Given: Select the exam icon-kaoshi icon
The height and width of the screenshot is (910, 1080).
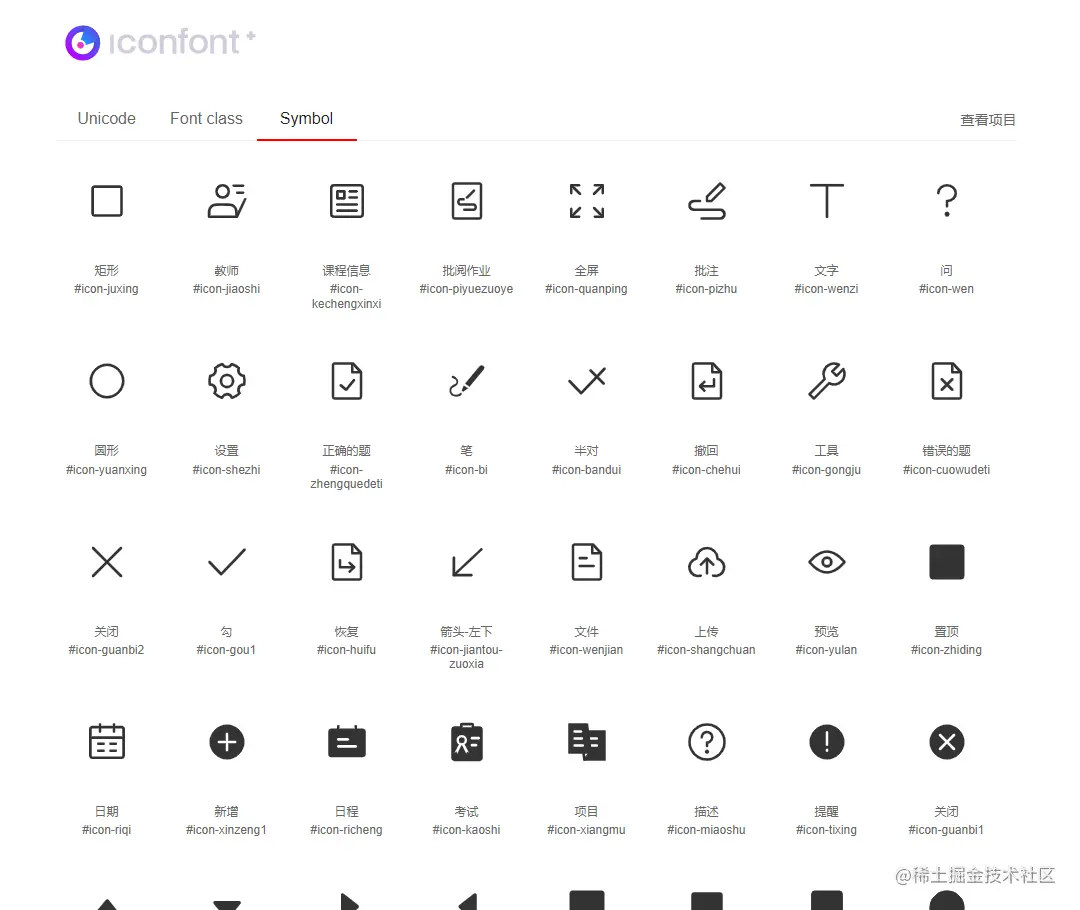Looking at the screenshot, I should coord(466,742).
